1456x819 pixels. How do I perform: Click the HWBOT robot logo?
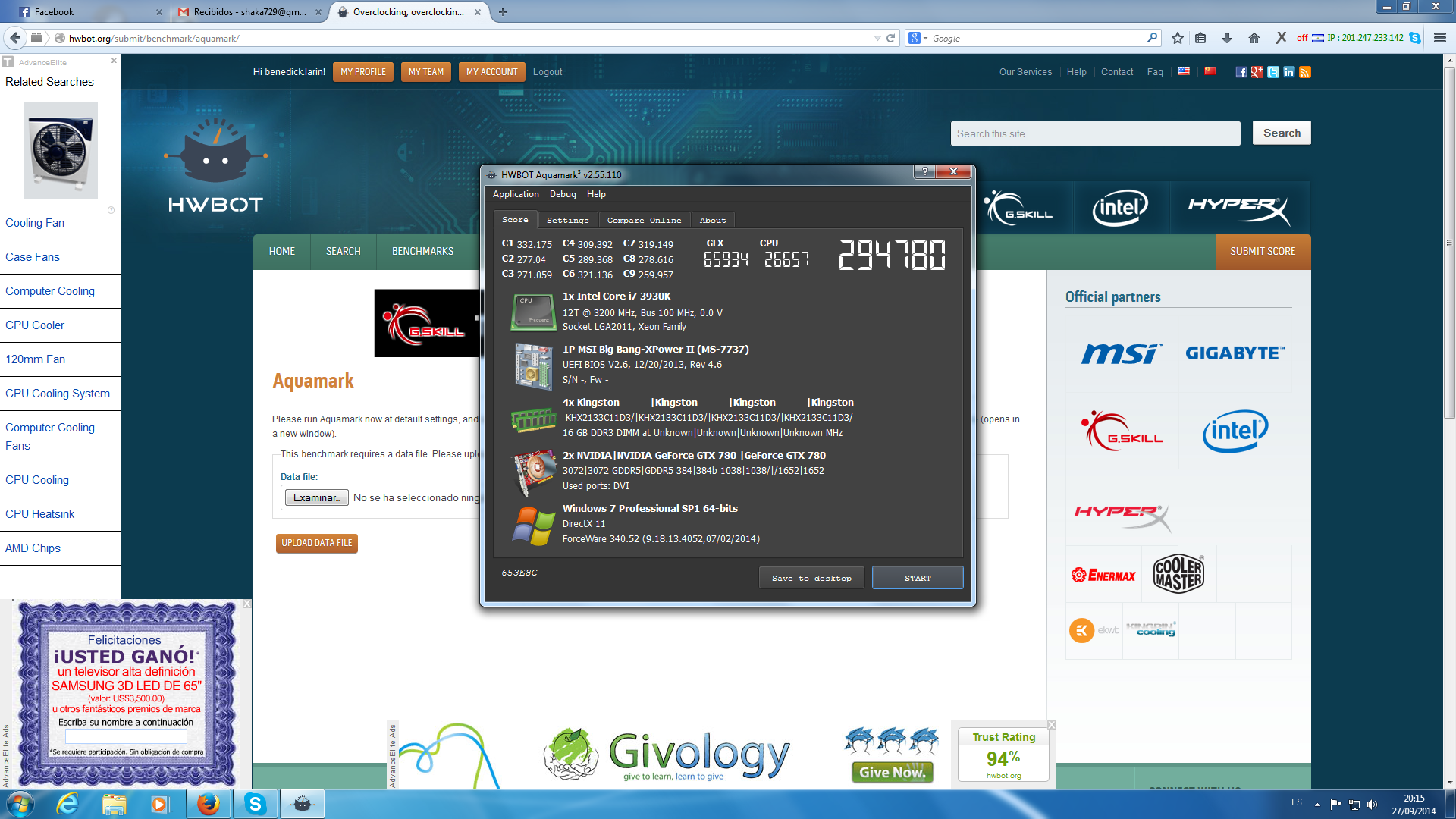[215, 165]
